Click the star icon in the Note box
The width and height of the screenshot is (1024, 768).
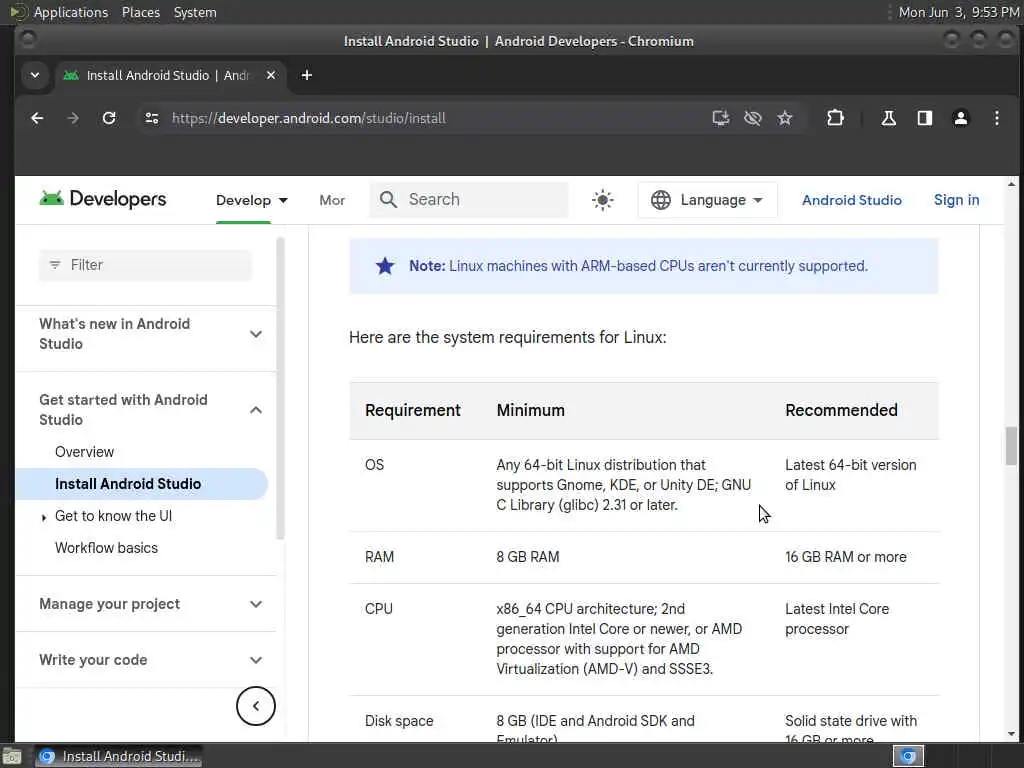385,266
